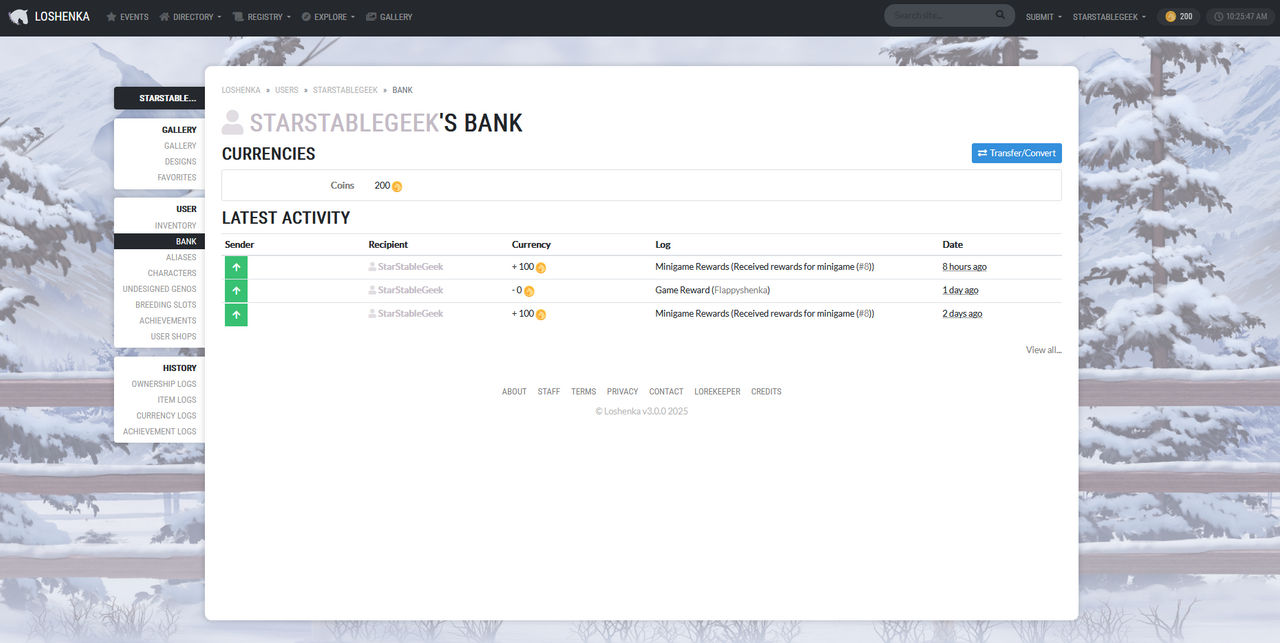Open Characters in the sidebar

[x=172, y=273]
